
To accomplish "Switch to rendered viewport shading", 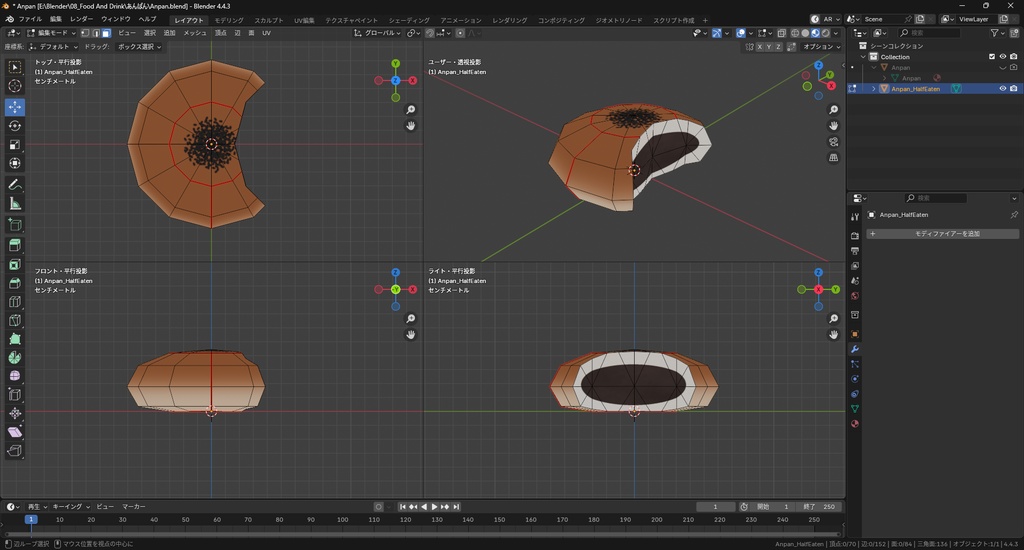I will tap(826, 33).
